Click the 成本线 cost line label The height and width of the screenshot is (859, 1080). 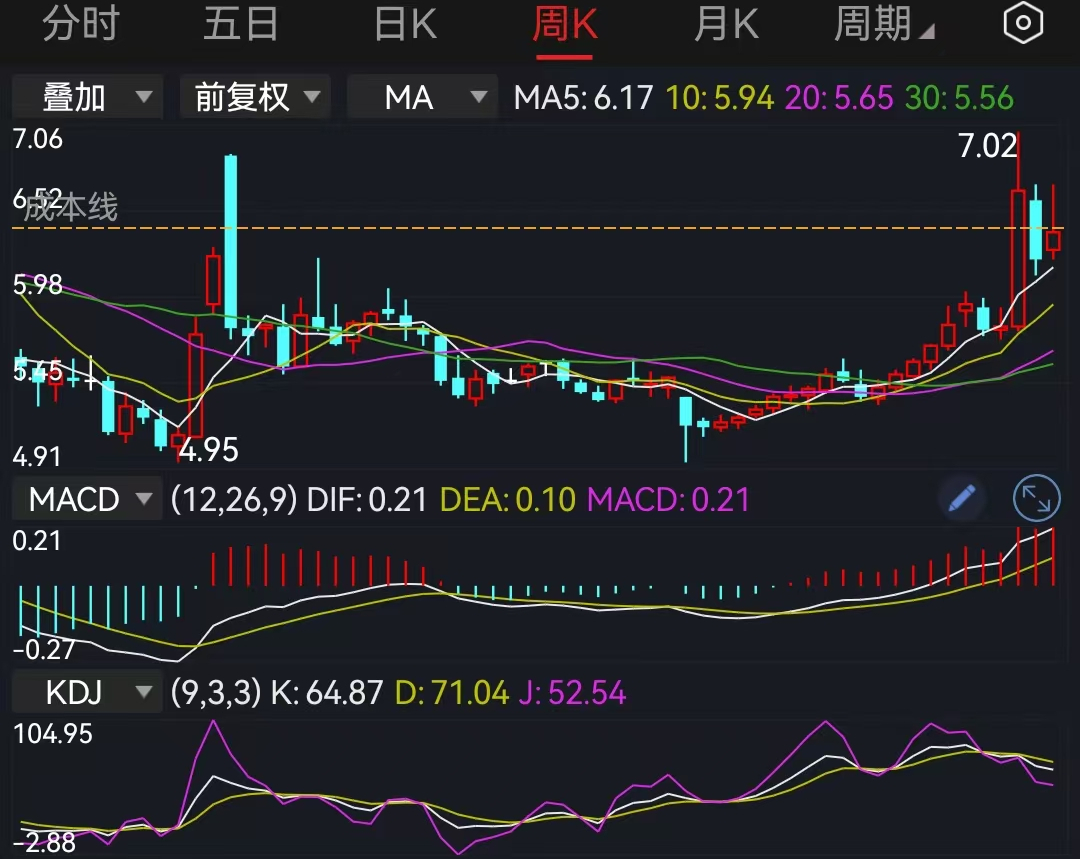pyautogui.click(x=72, y=209)
